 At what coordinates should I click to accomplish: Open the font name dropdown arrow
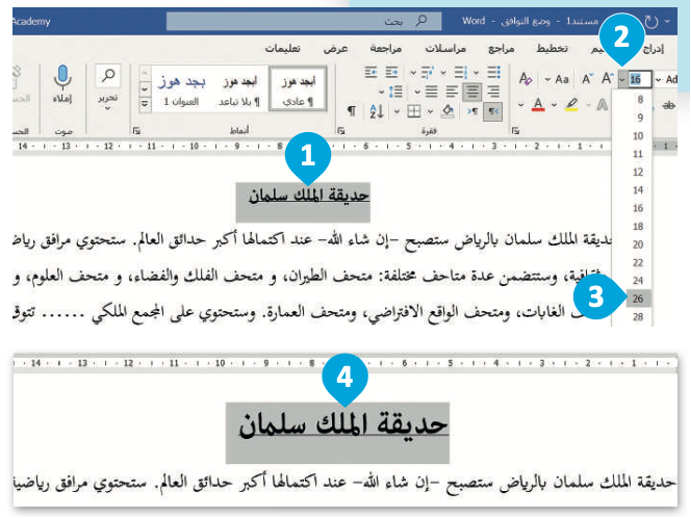pyautogui.click(x=658, y=80)
